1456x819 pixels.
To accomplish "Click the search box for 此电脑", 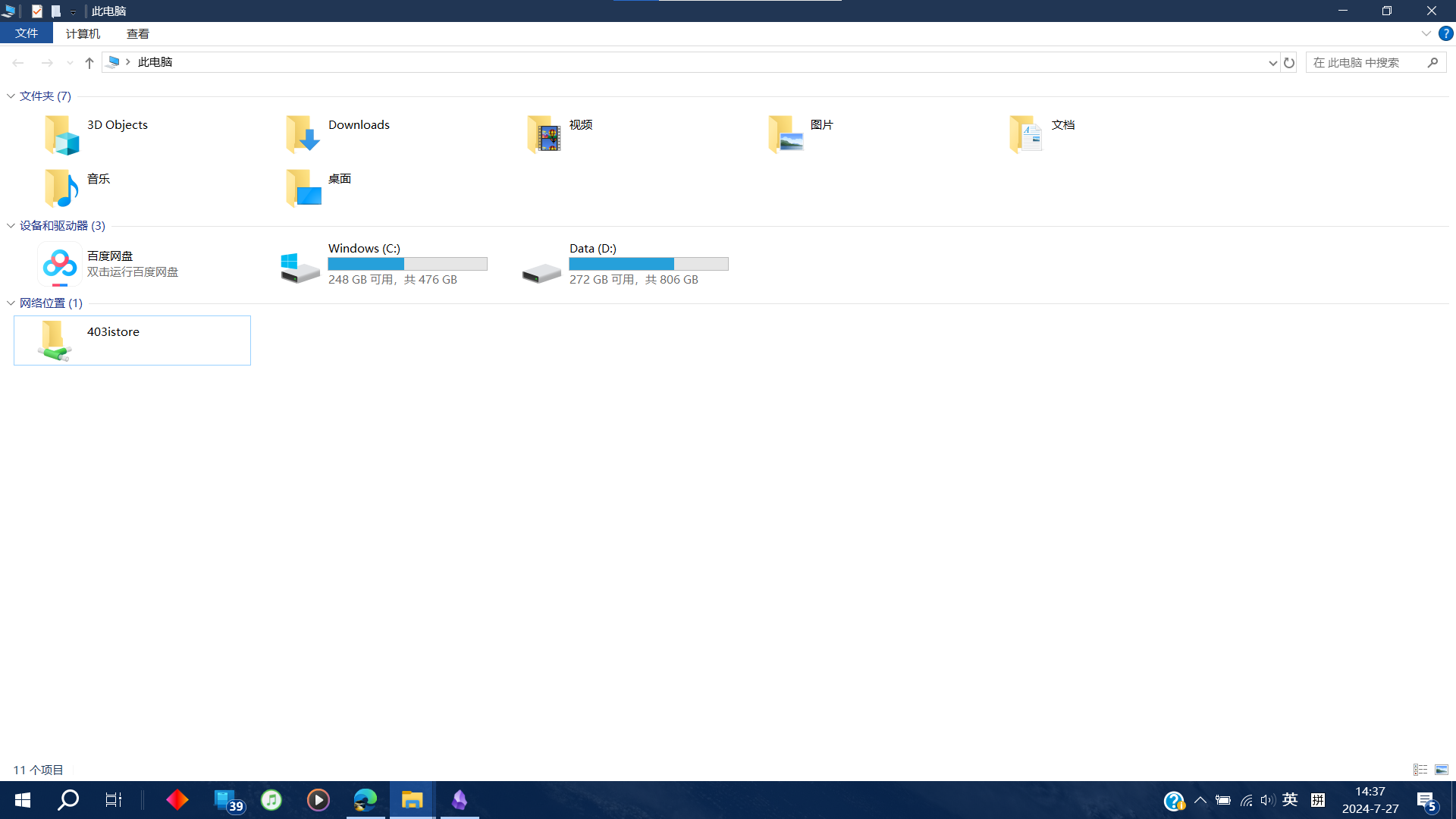I will tap(1365, 62).
